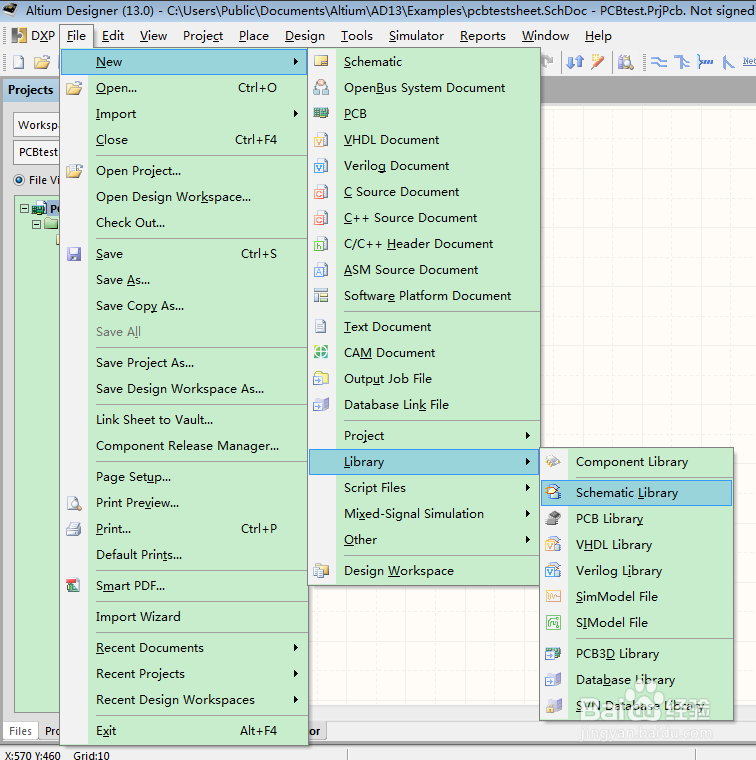This screenshot has height=760, width=756.
Task: Open the Design menu
Action: click(305, 36)
